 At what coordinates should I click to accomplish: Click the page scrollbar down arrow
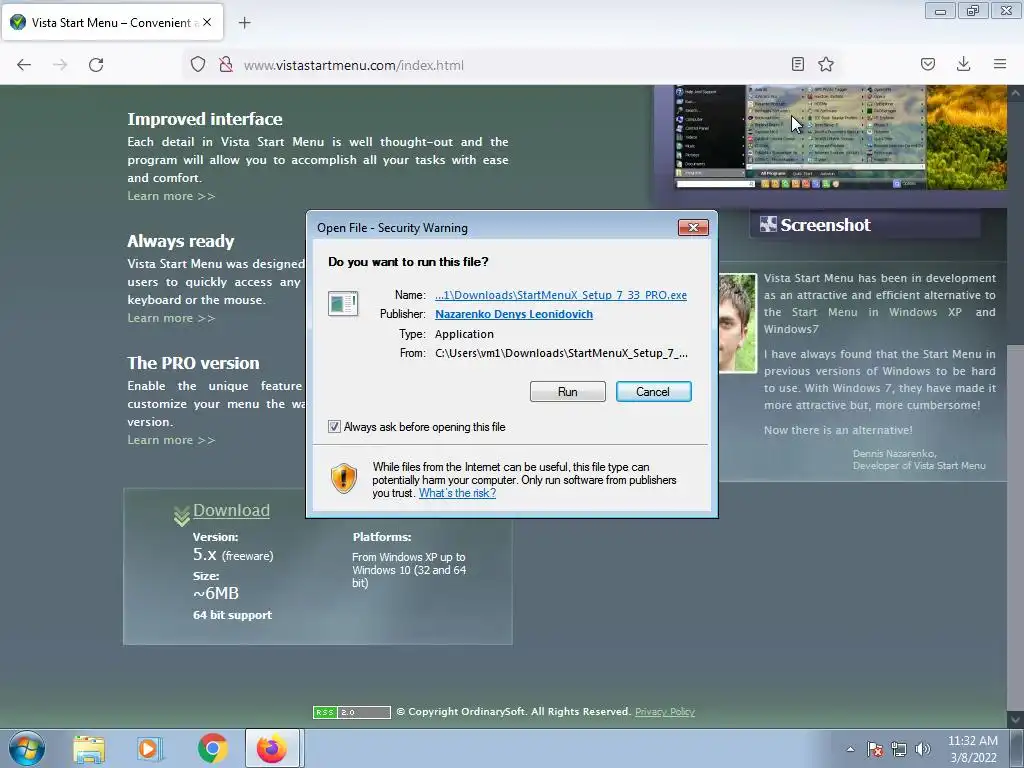coord(1015,720)
